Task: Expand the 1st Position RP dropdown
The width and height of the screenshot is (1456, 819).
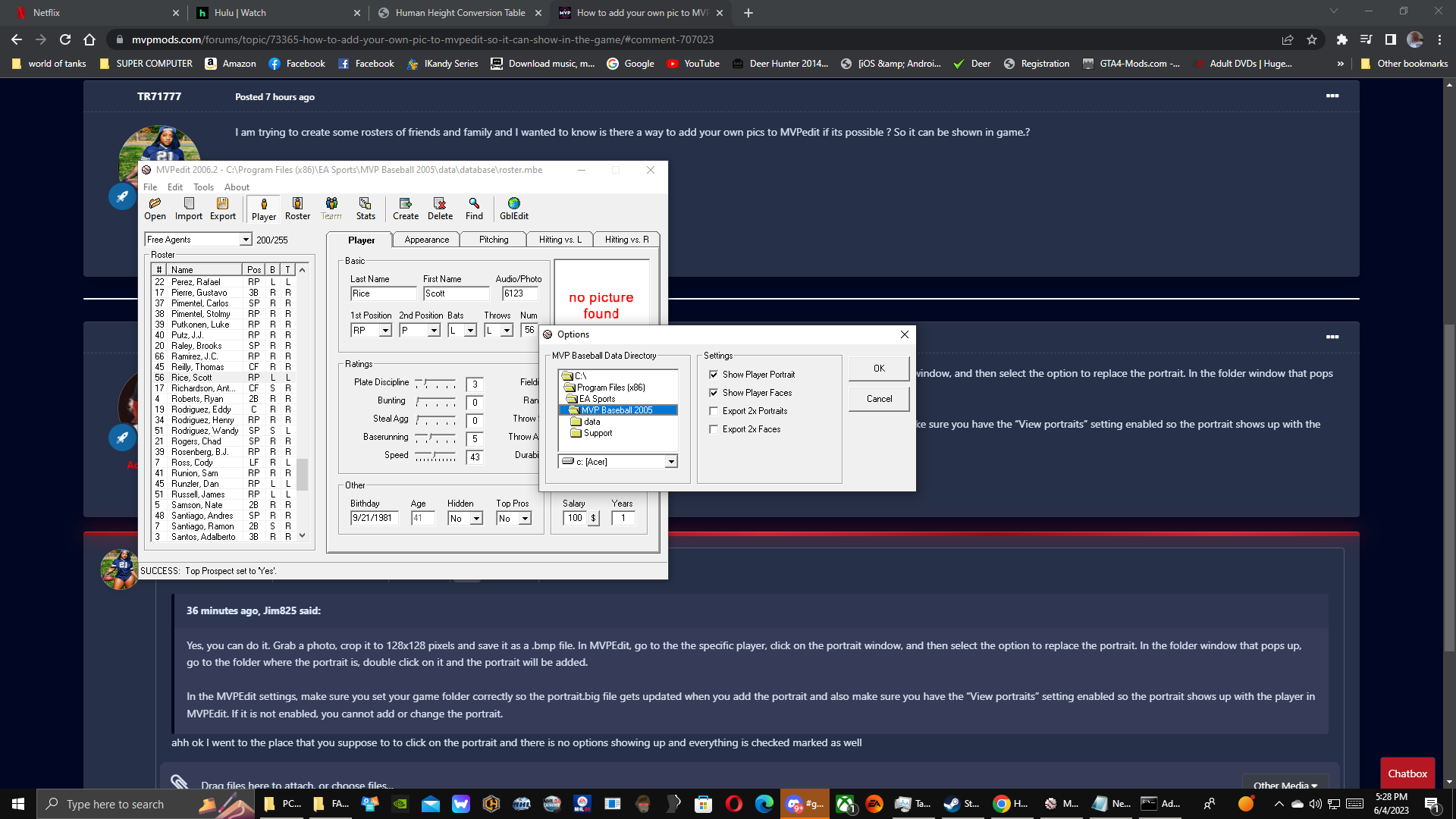Action: (x=385, y=331)
